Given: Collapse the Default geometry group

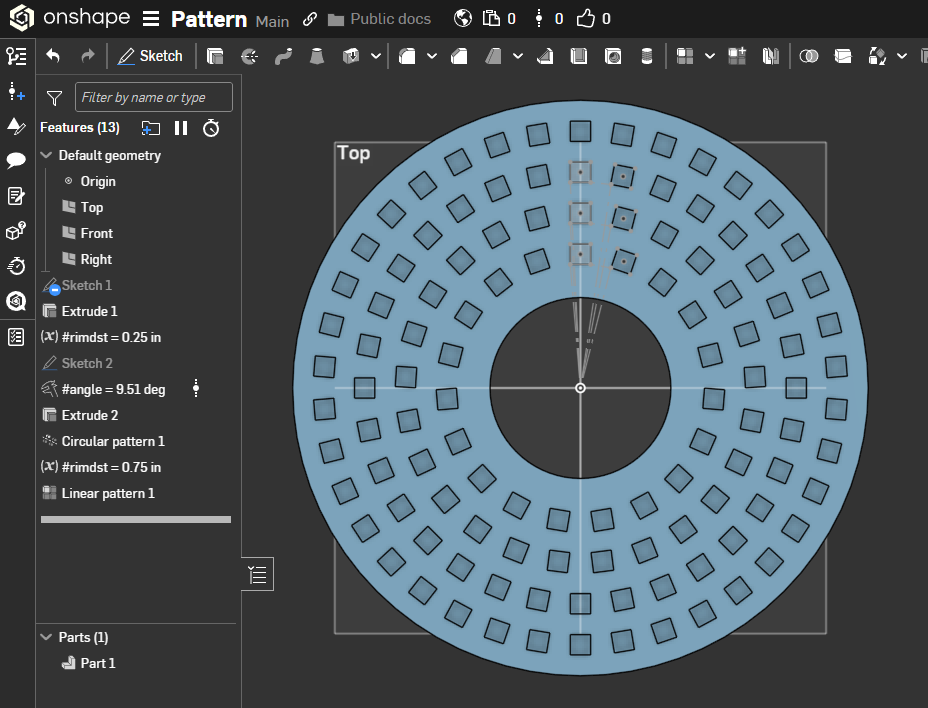Looking at the screenshot, I should coord(46,156).
